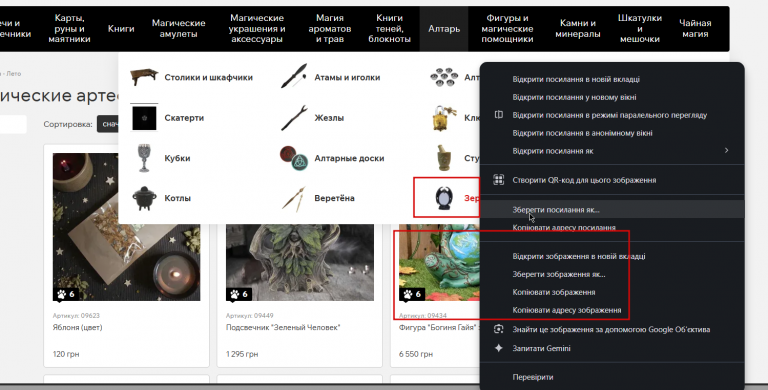Click the Алтарные доски link

[x=349, y=158]
